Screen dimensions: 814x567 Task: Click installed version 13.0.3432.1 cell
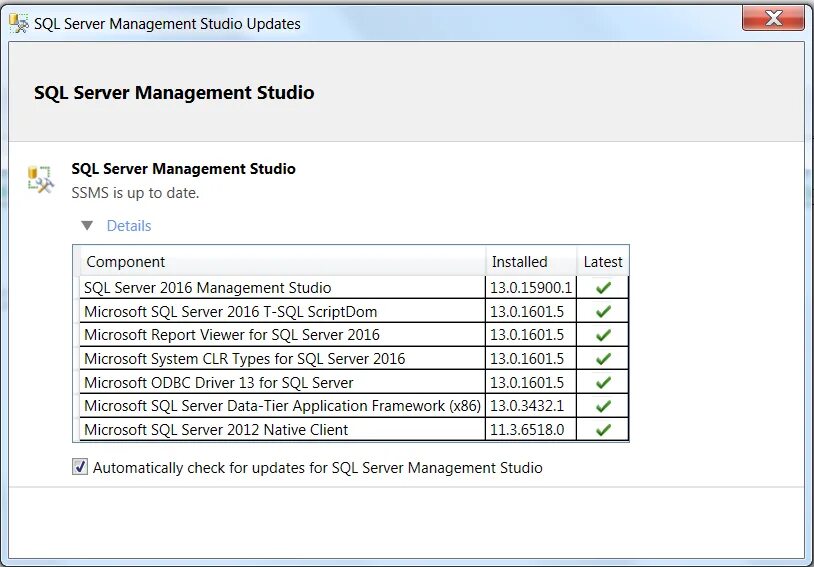pyautogui.click(x=528, y=406)
